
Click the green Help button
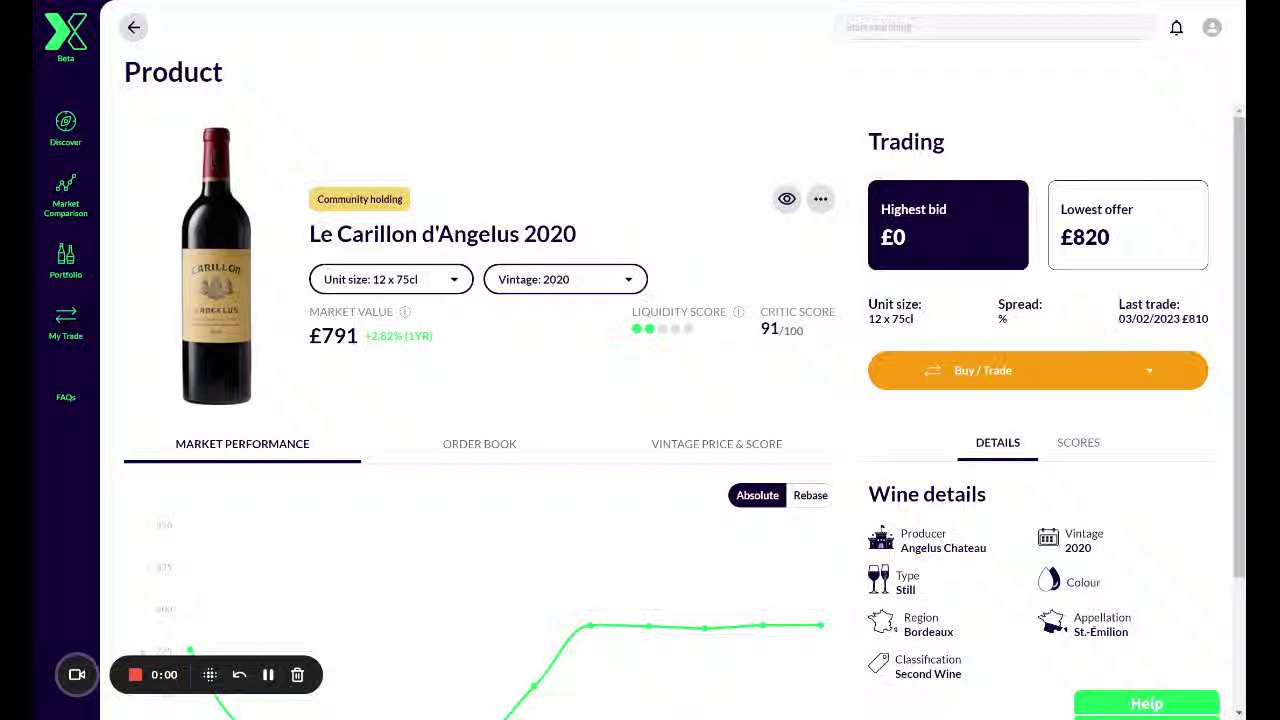point(1146,704)
